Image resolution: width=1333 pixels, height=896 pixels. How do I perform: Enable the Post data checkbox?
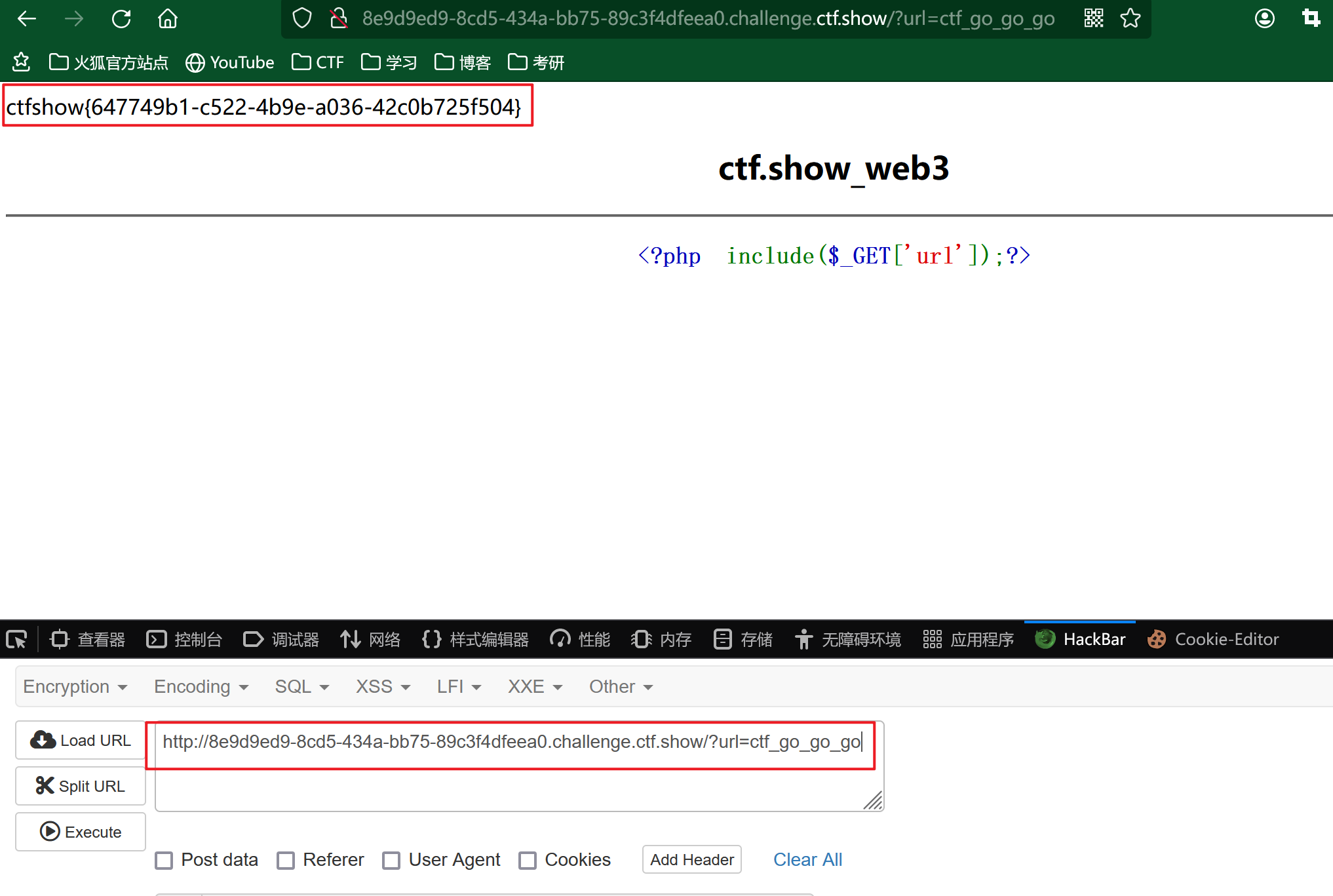[164, 860]
